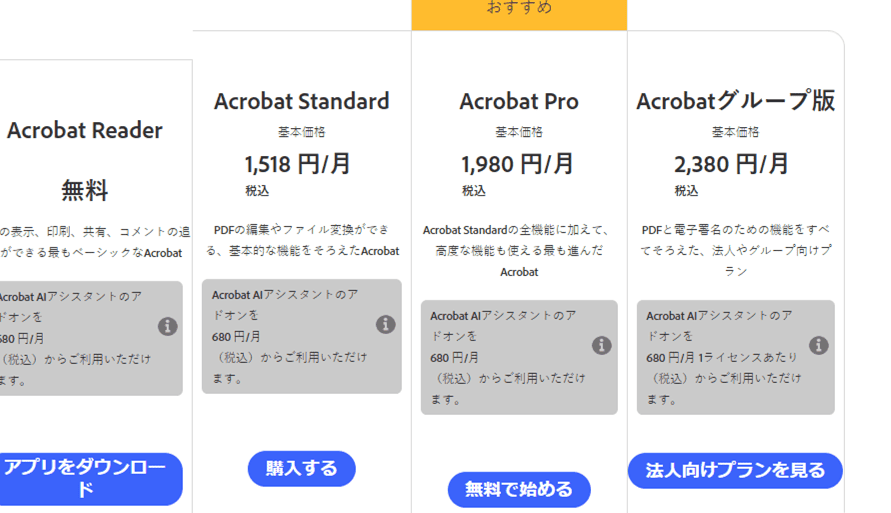Click the info icon in Acrobat Pro add-on box

602,345
